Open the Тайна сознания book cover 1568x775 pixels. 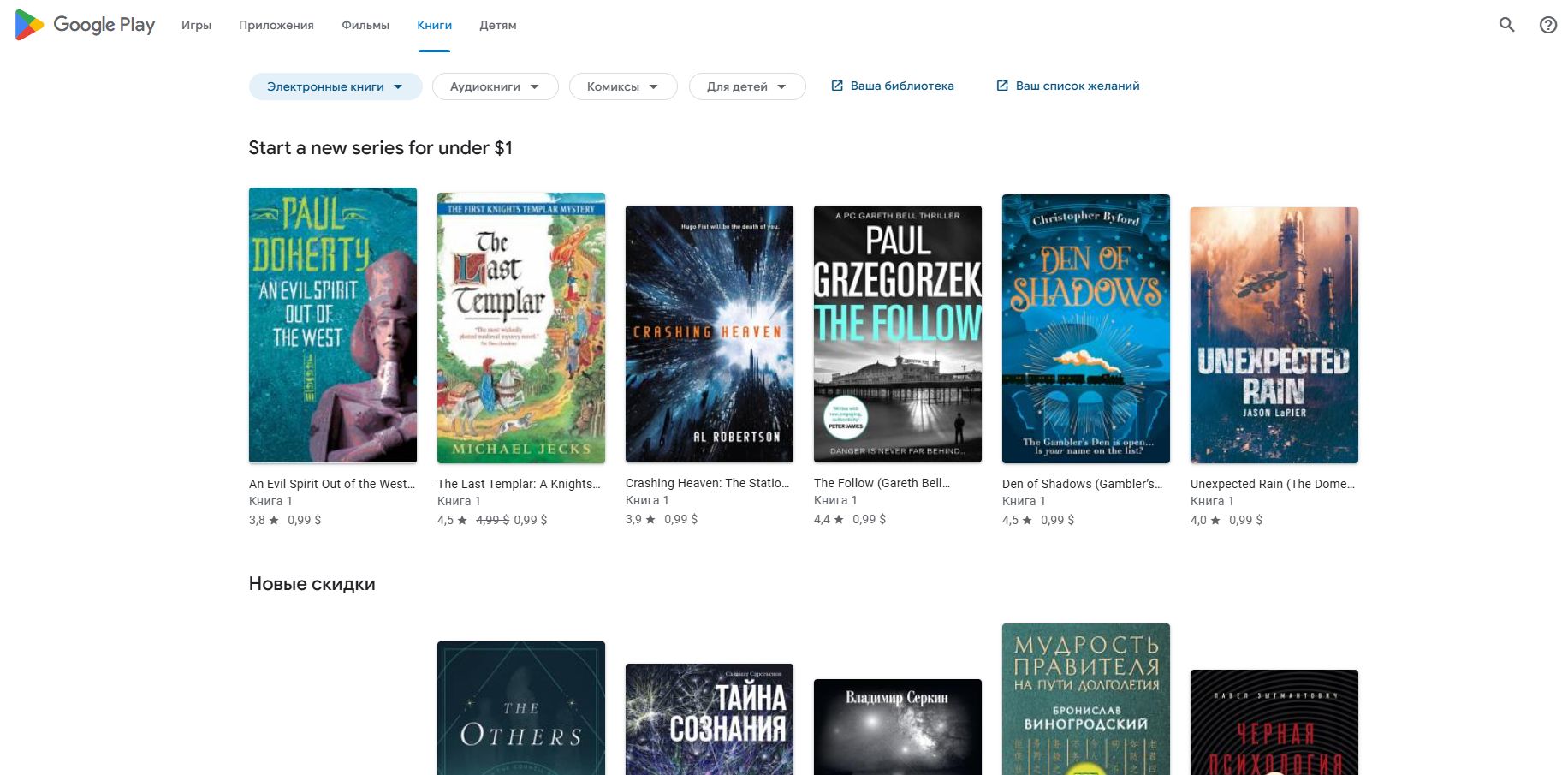[x=710, y=719]
